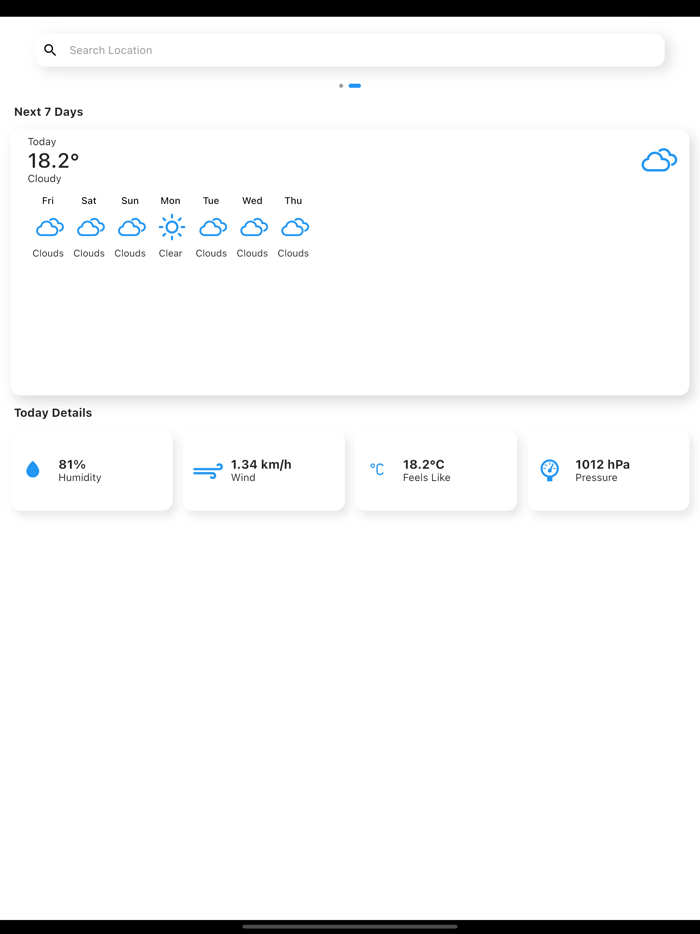Select Tuesday's cloud forecast icon
Screen dimensions: 700x934
213,227
